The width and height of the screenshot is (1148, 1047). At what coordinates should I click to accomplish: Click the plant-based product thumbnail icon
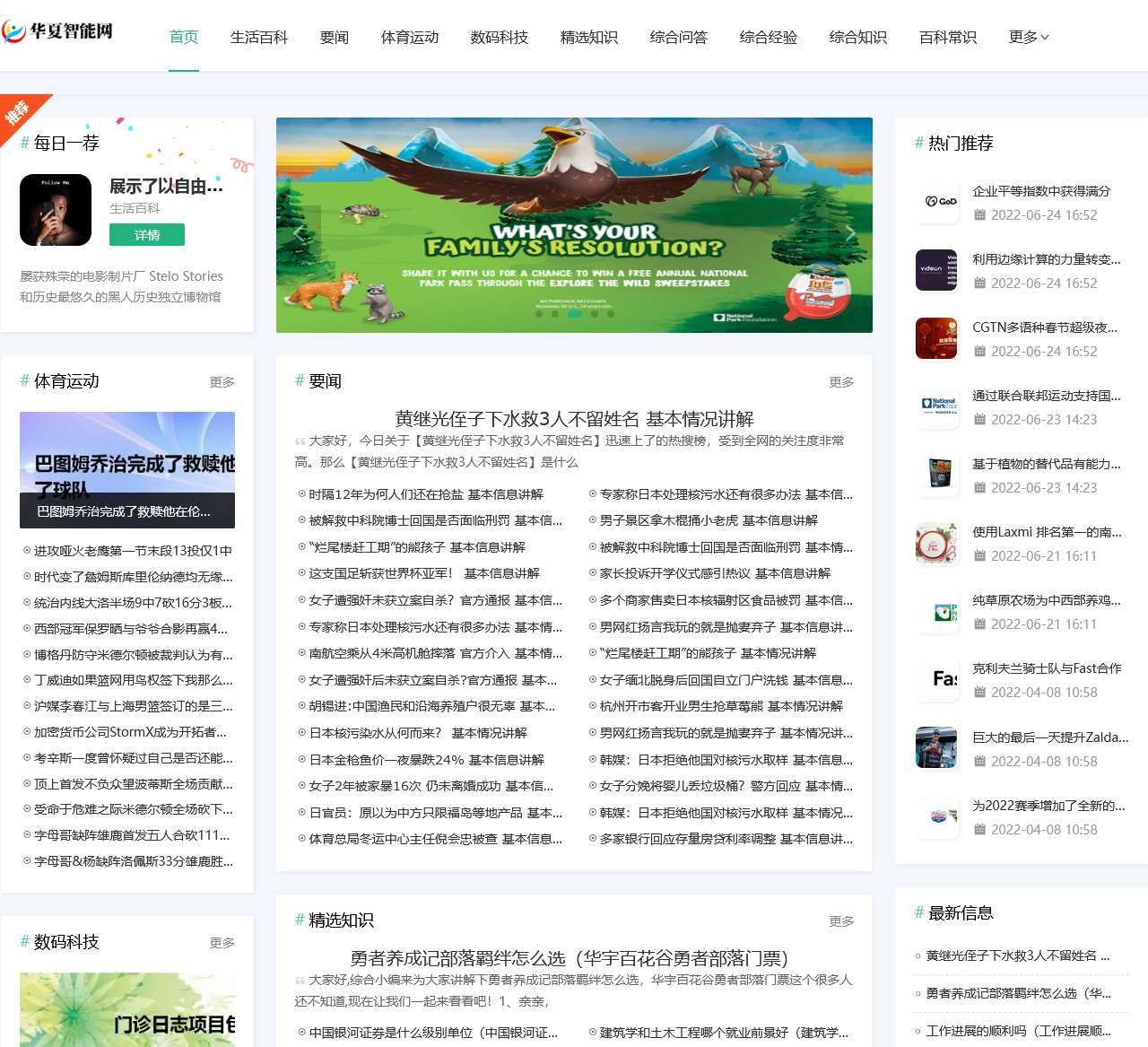[x=936, y=475]
